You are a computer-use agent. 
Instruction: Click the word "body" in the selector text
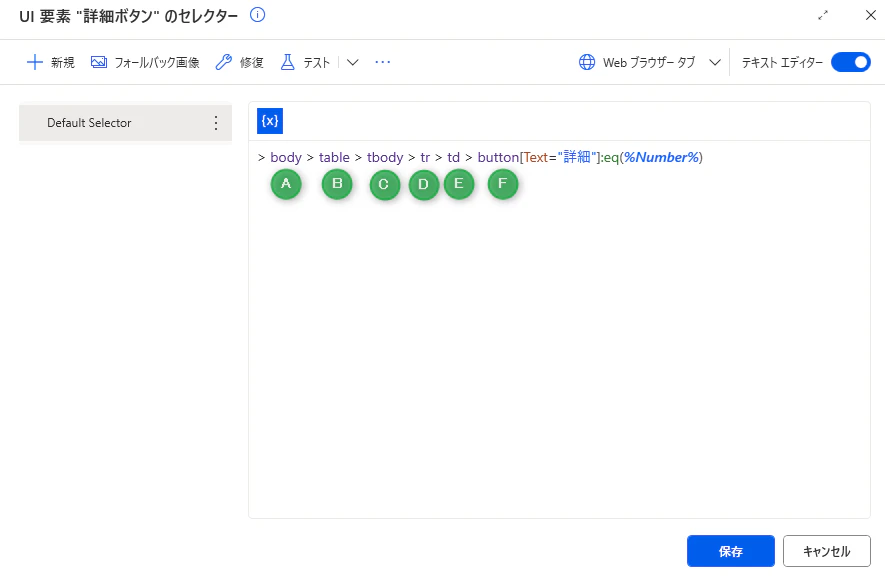(286, 157)
